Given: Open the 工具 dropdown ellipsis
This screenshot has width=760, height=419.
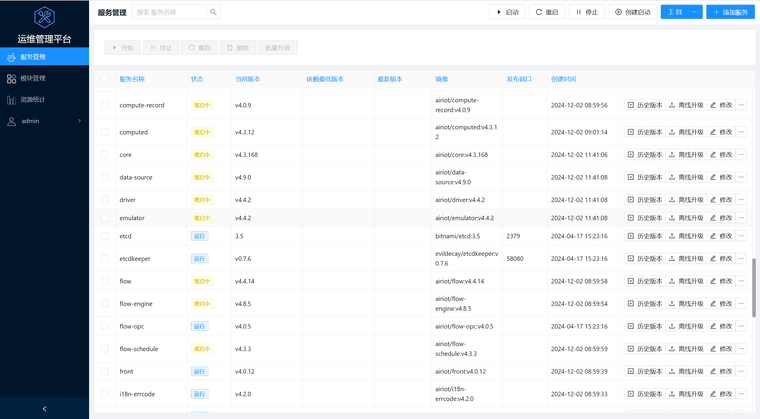Looking at the screenshot, I should click(x=695, y=12).
